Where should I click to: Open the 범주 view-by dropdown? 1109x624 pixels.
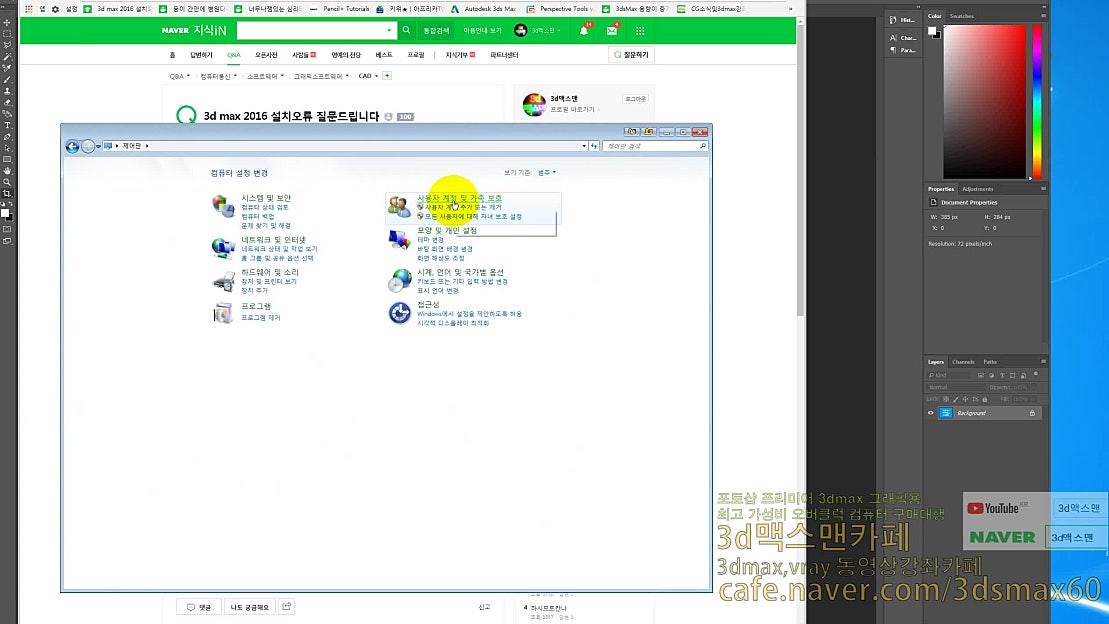click(546, 173)
